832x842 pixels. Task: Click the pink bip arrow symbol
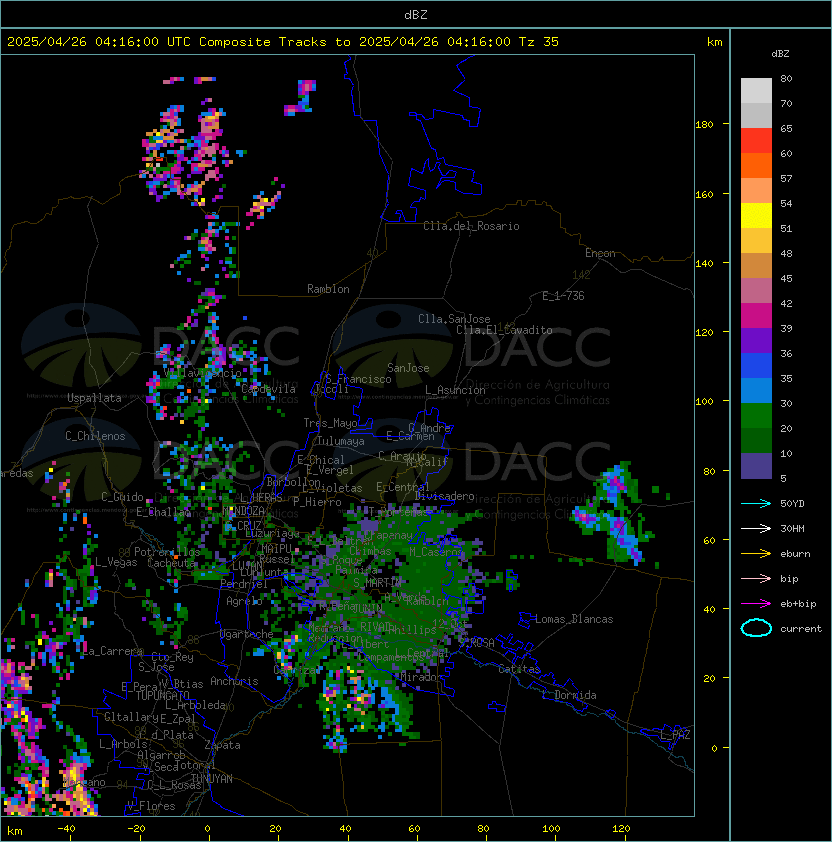click(756, 578)
